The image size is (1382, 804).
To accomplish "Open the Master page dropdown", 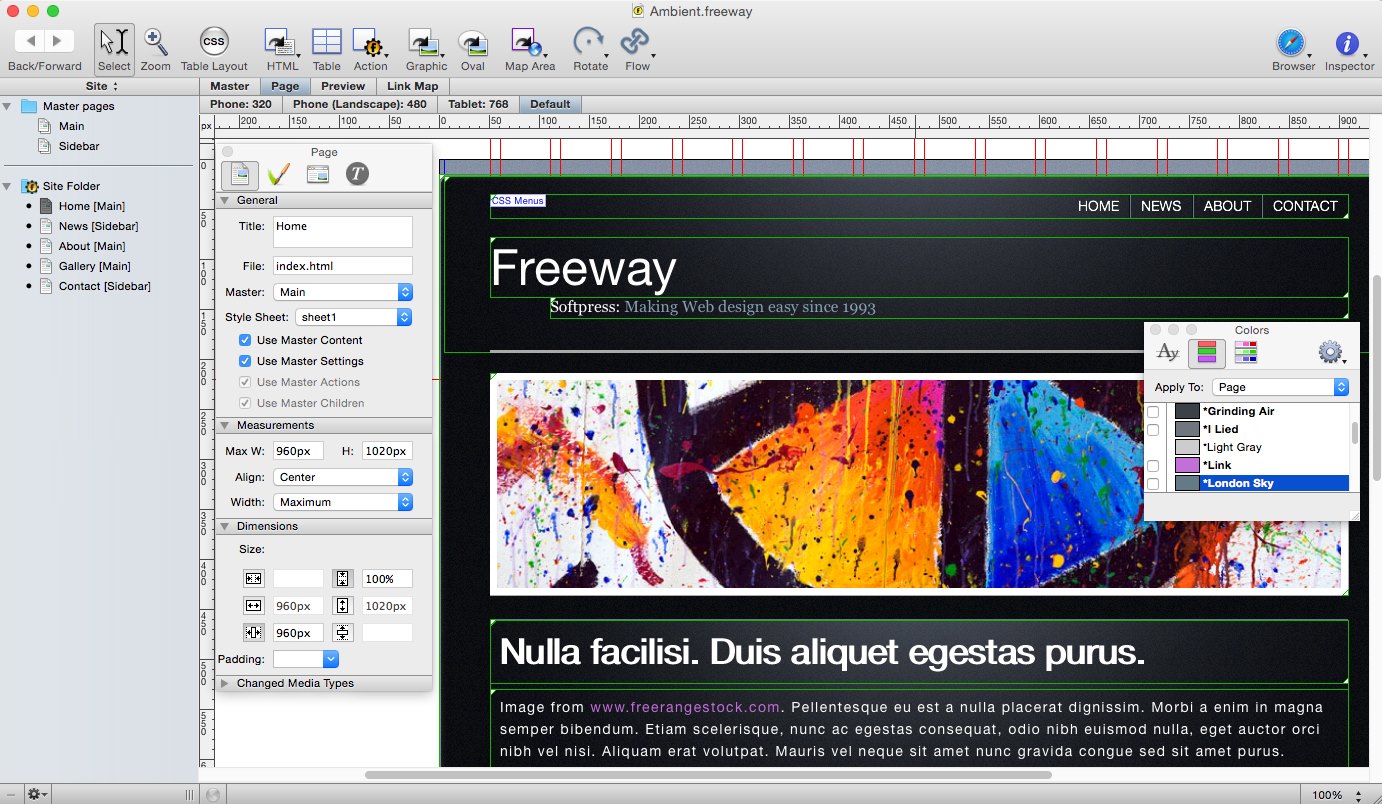I will point(343,292).
